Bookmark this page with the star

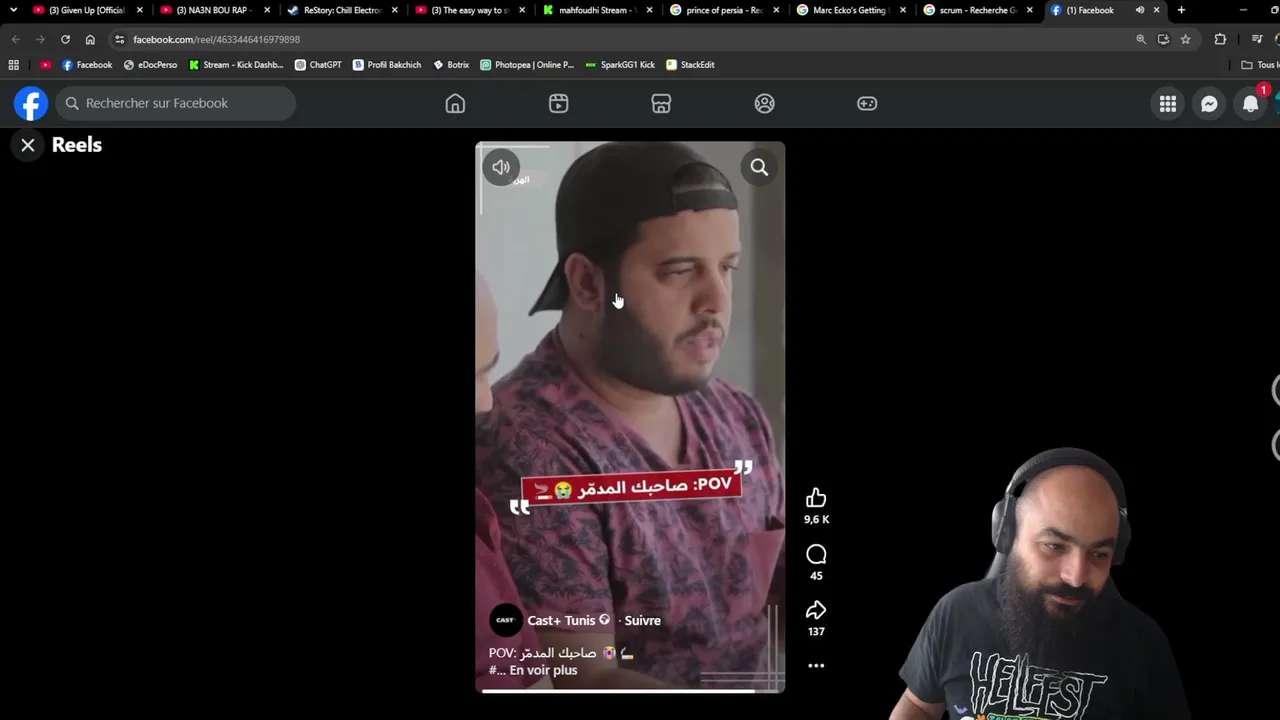(1185, 39)
